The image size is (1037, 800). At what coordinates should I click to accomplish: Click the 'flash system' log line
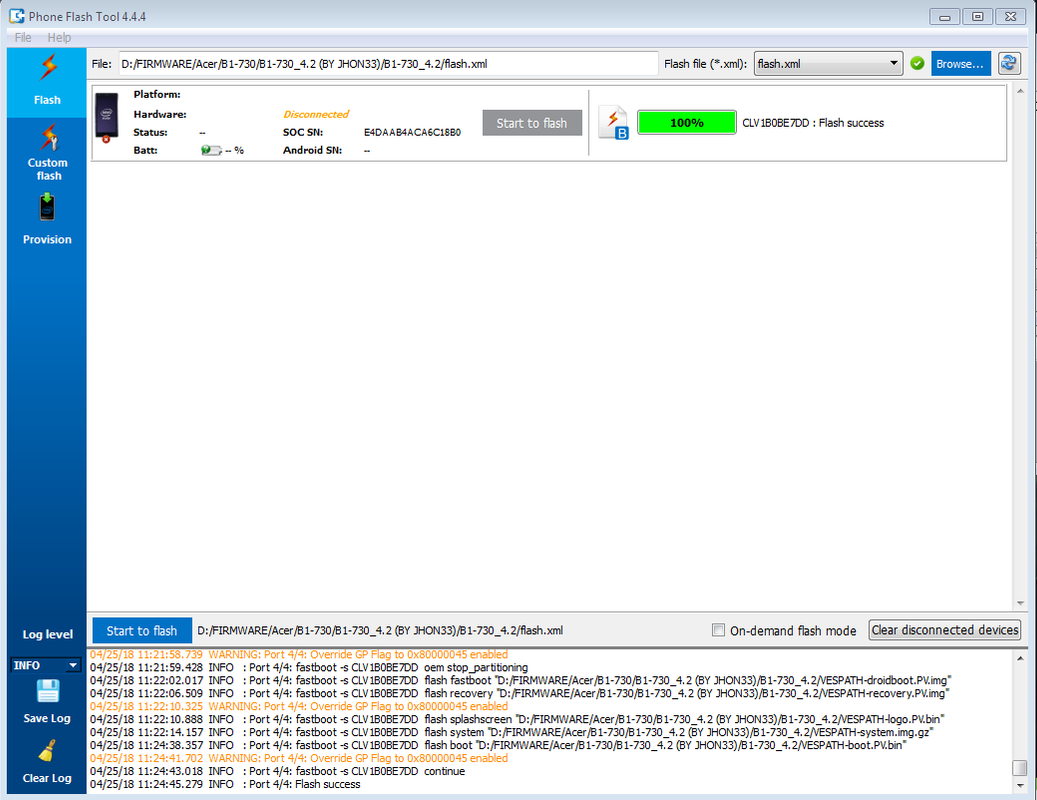[x=511, y=732]
